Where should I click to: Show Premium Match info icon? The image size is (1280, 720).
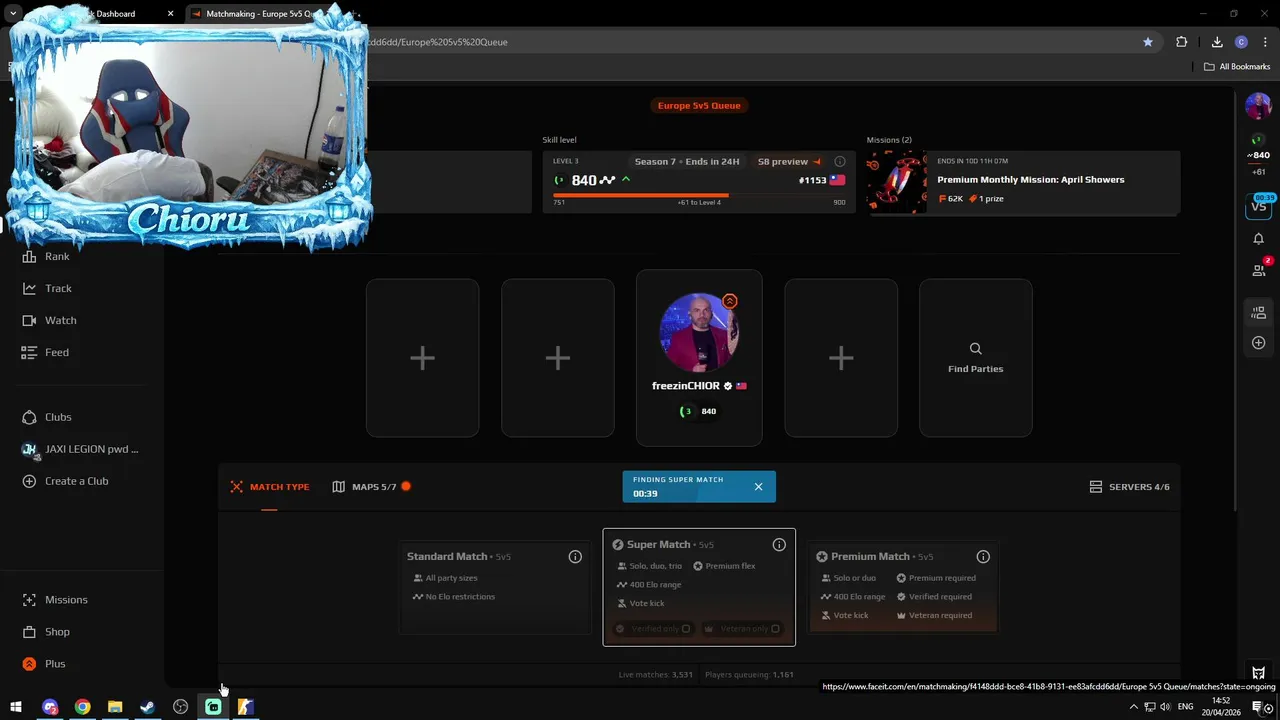tap(983, 557)
